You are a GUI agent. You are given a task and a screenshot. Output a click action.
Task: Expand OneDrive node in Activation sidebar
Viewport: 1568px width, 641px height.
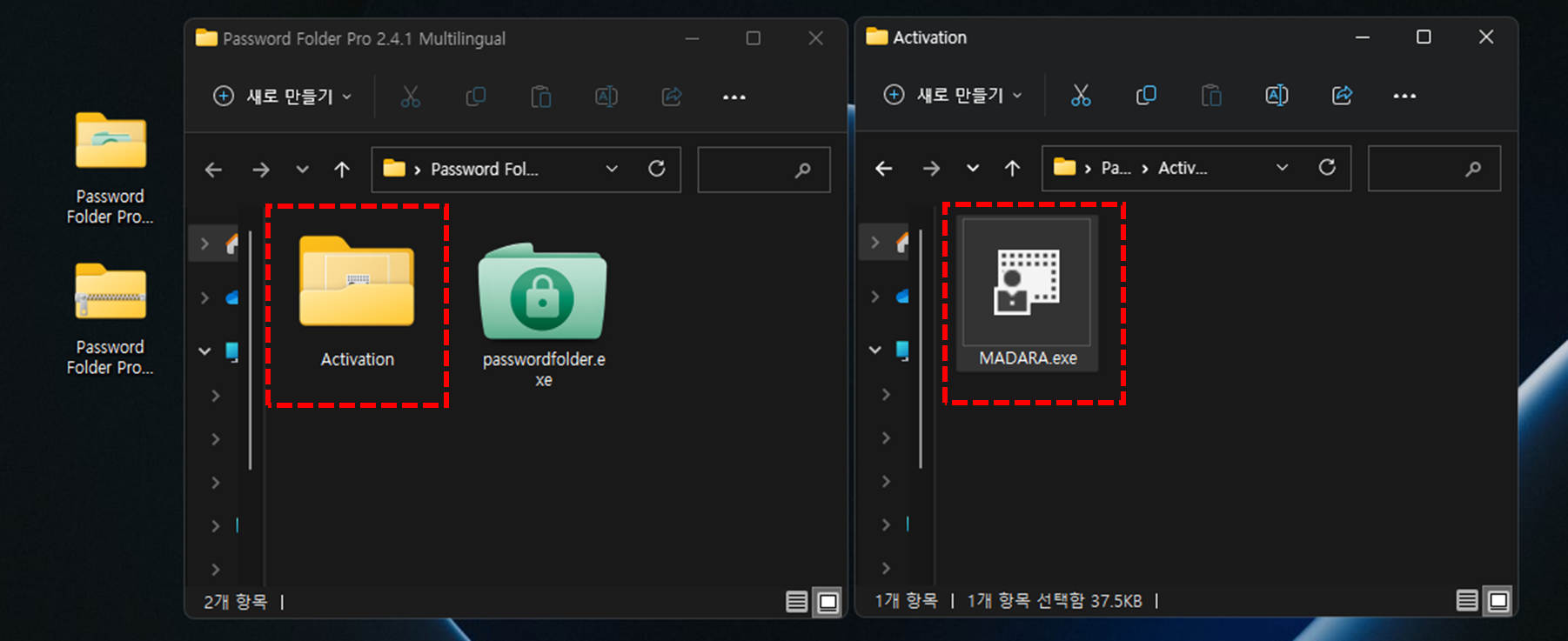click(x=874, y=297)
